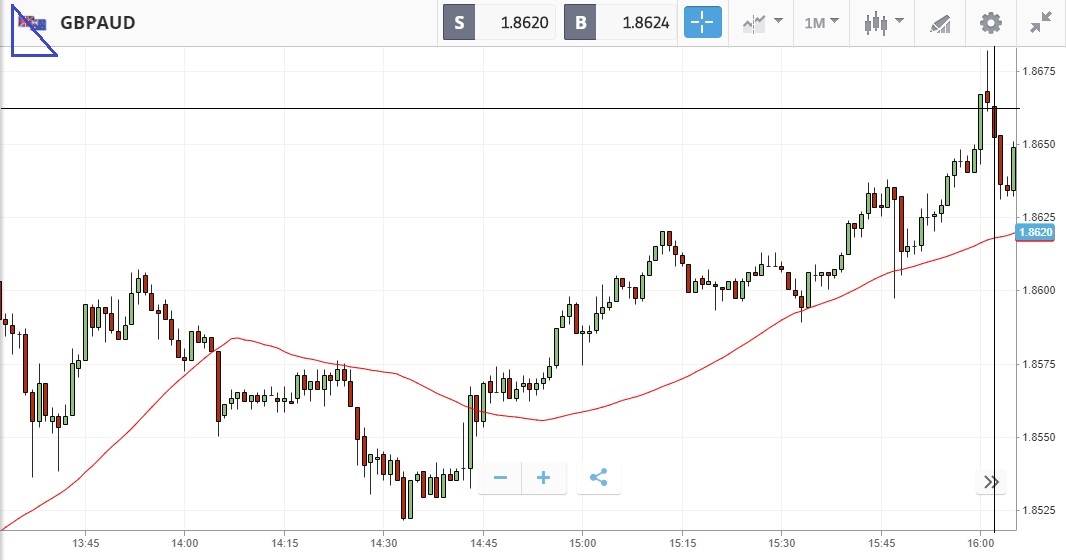Open chart settings gear
1066x560 pixels.
pyautogui.click(x=990, y=22)
